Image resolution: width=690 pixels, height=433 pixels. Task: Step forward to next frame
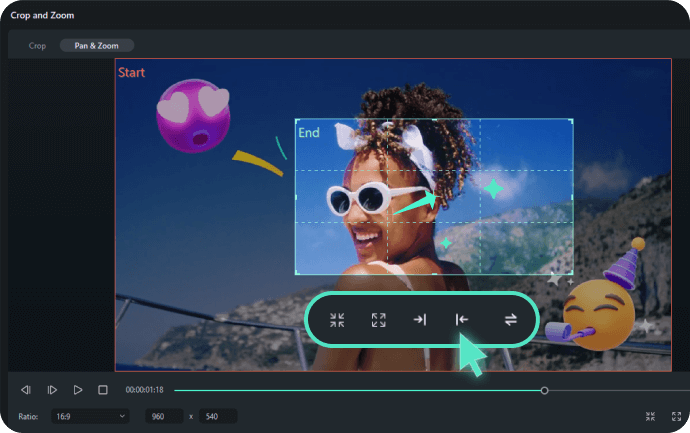[x=52, y=390]
